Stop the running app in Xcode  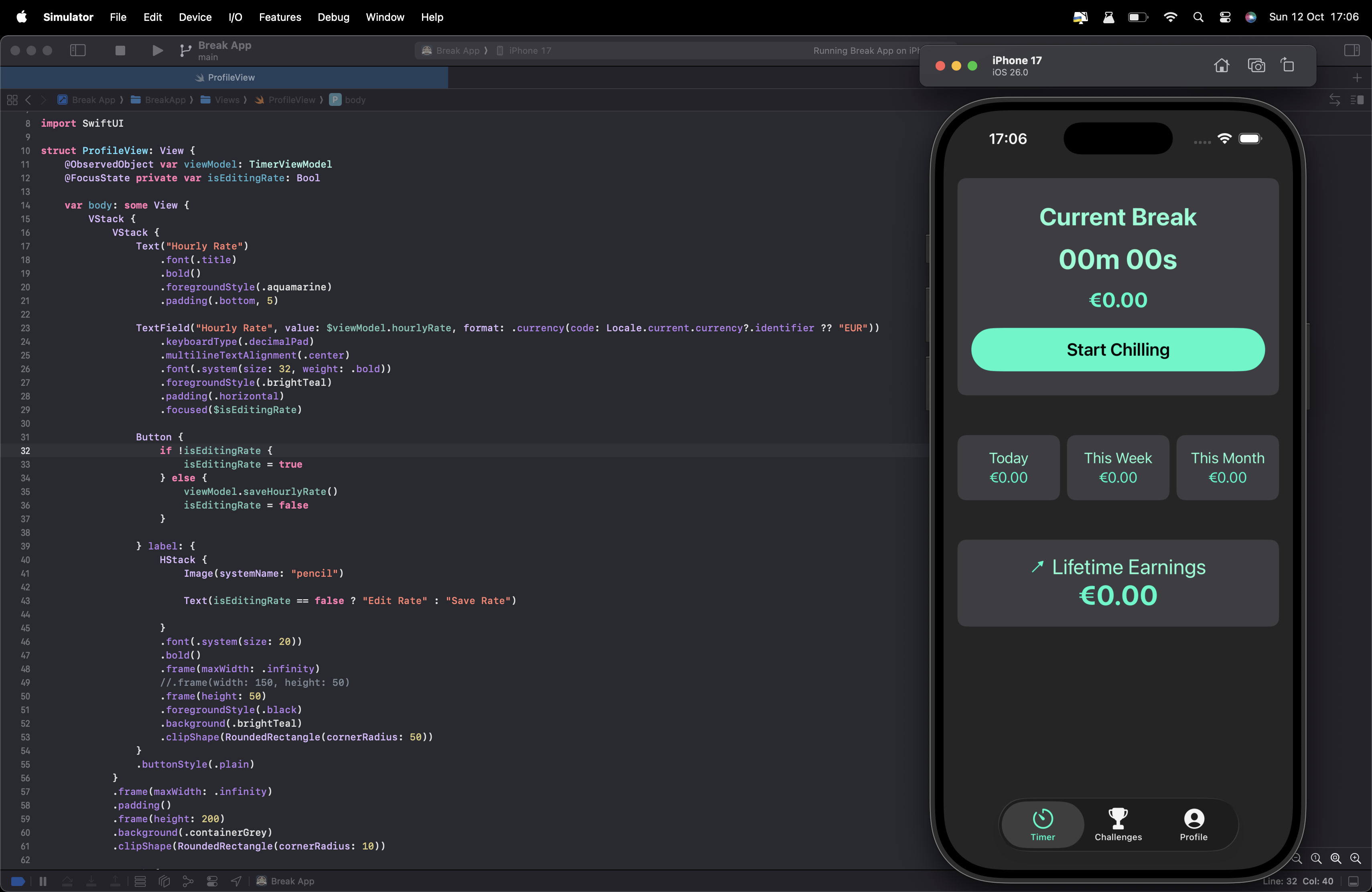coord(120,51)
